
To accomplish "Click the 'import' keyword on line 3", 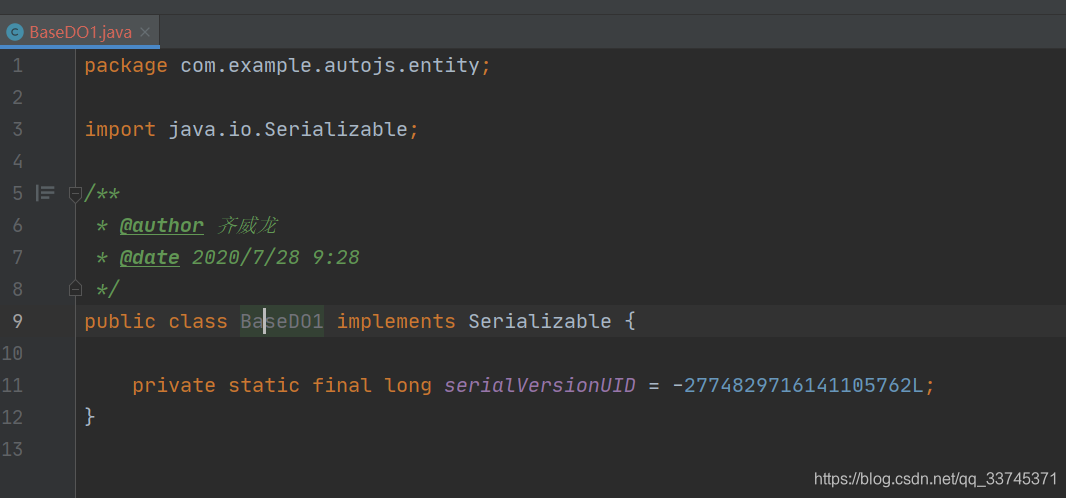I will click(120, 129).
